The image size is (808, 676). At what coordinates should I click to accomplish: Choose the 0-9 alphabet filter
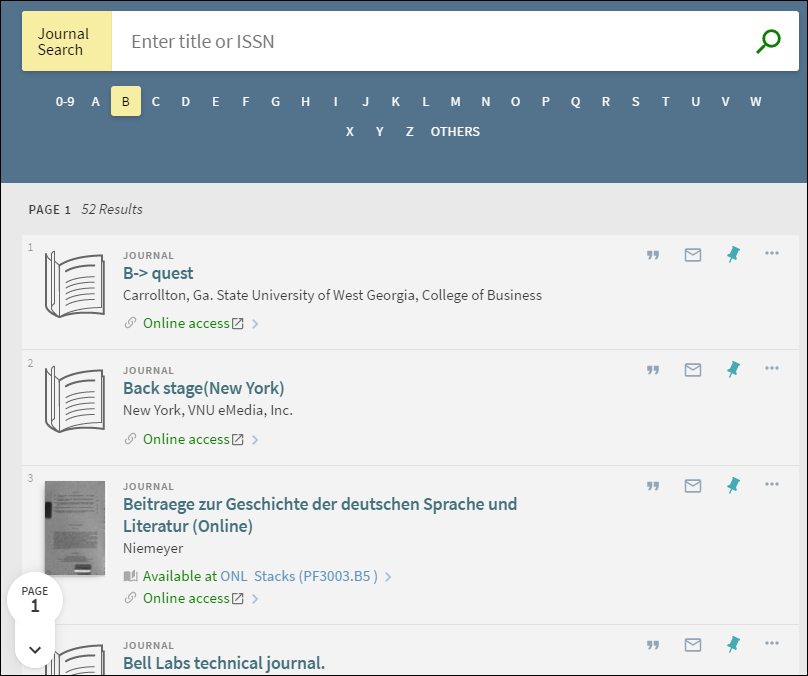click(65, 101)
